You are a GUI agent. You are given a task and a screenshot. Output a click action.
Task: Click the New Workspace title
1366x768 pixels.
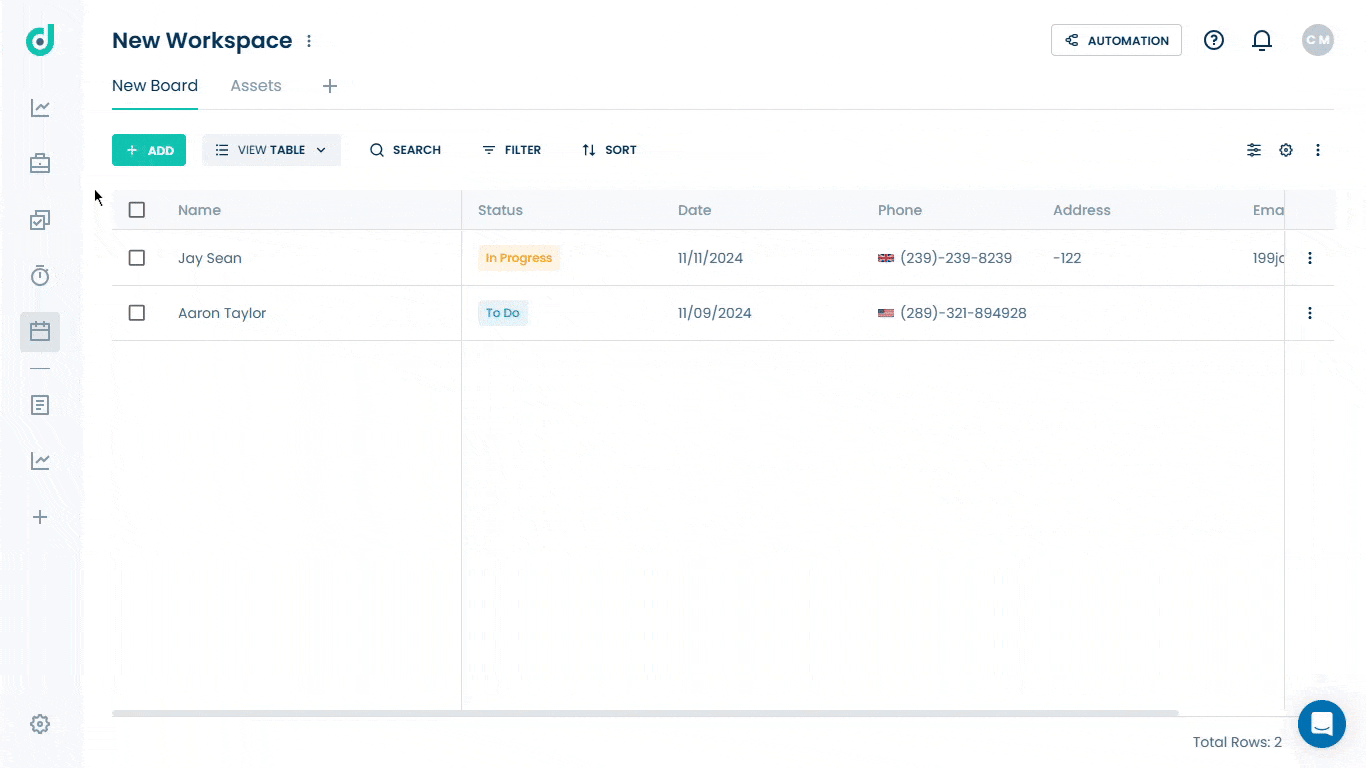pos(202,41)
